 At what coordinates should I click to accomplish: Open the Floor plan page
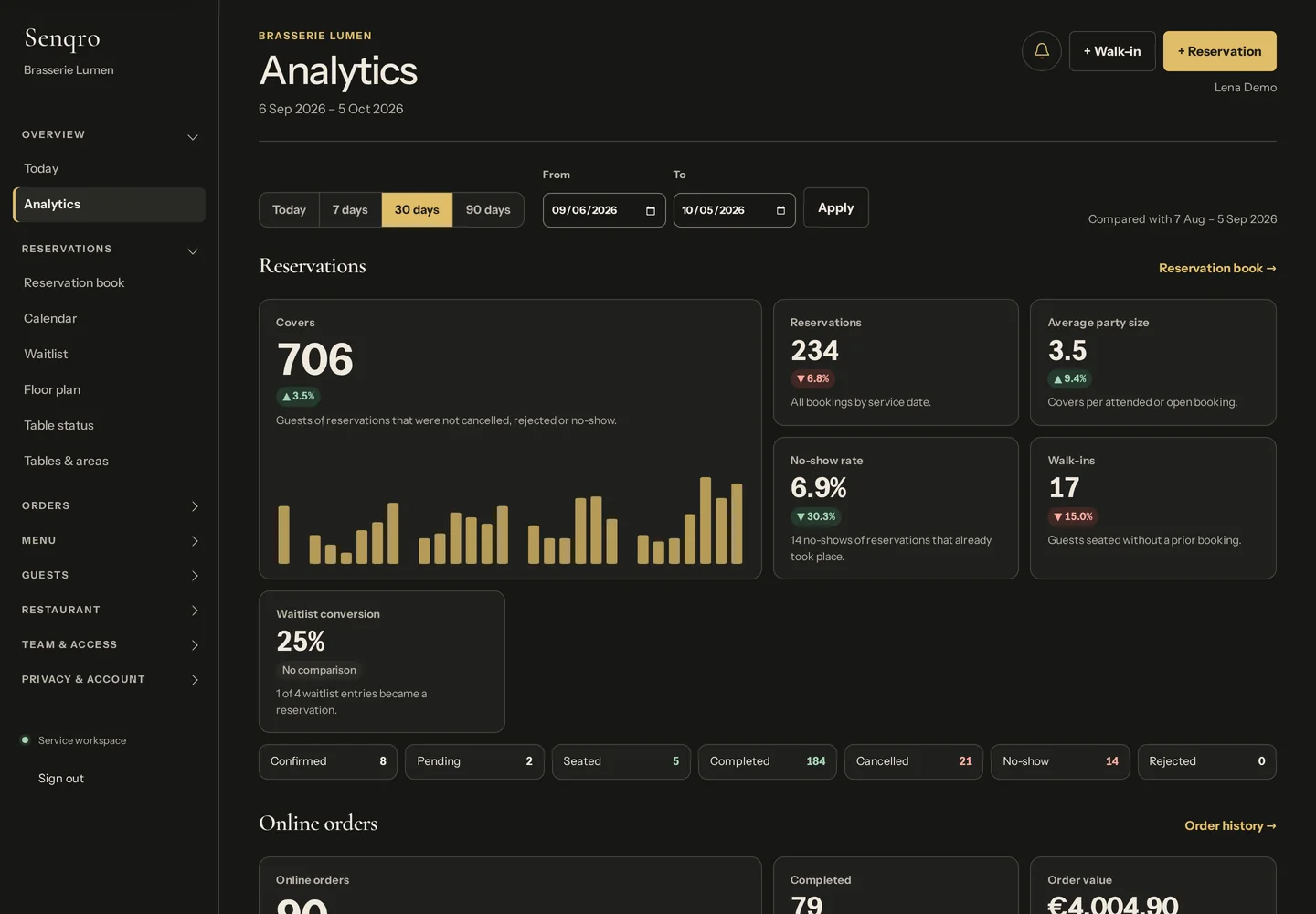(x=110, y=389)
